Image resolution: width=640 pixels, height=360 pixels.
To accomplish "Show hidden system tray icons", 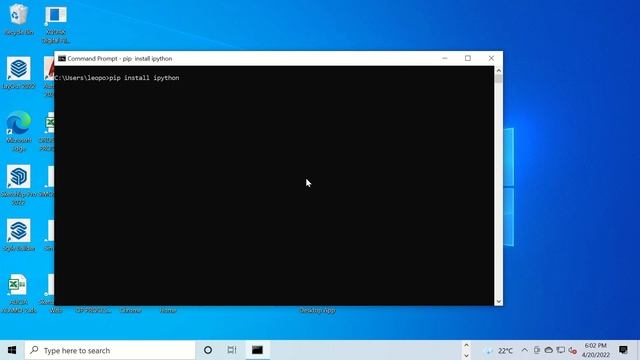I will [x=524, y=350].
